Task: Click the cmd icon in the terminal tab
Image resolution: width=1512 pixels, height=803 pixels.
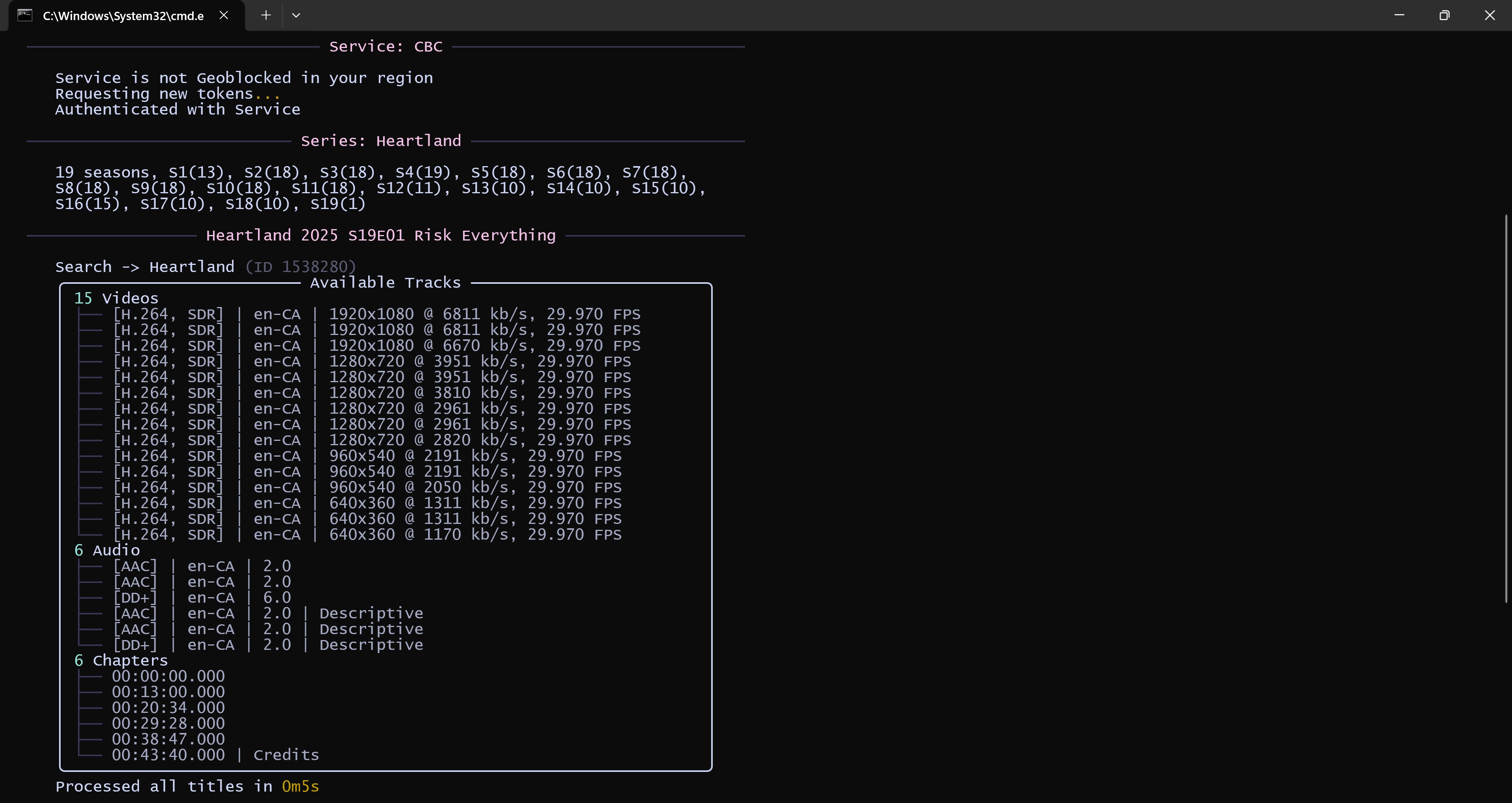Action: click(x=25, y=15)
